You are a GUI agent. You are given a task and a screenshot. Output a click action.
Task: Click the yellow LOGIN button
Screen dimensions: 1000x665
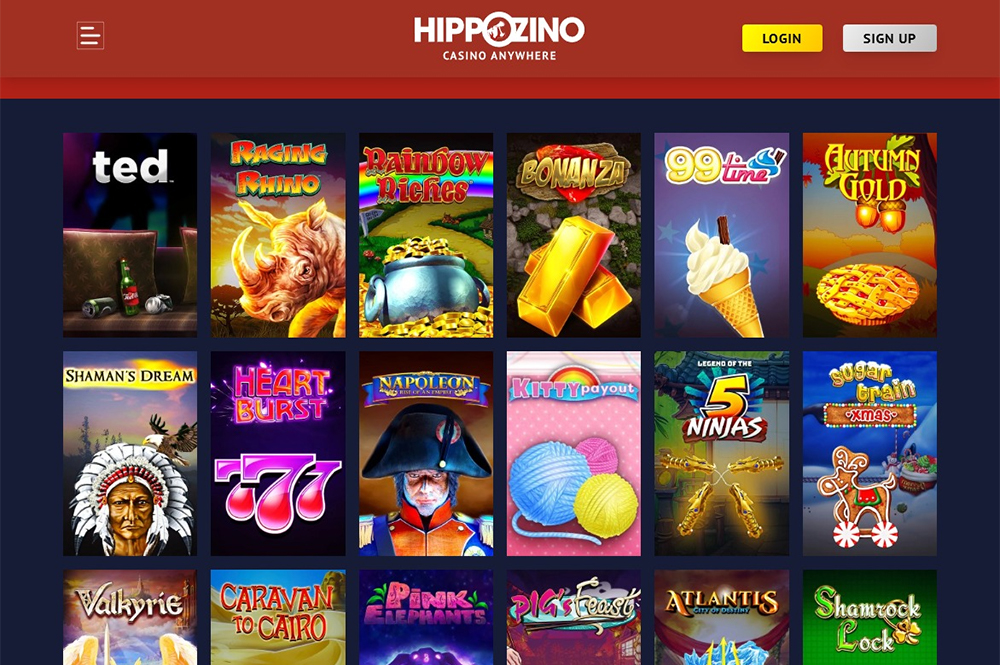tap(782, 38)
